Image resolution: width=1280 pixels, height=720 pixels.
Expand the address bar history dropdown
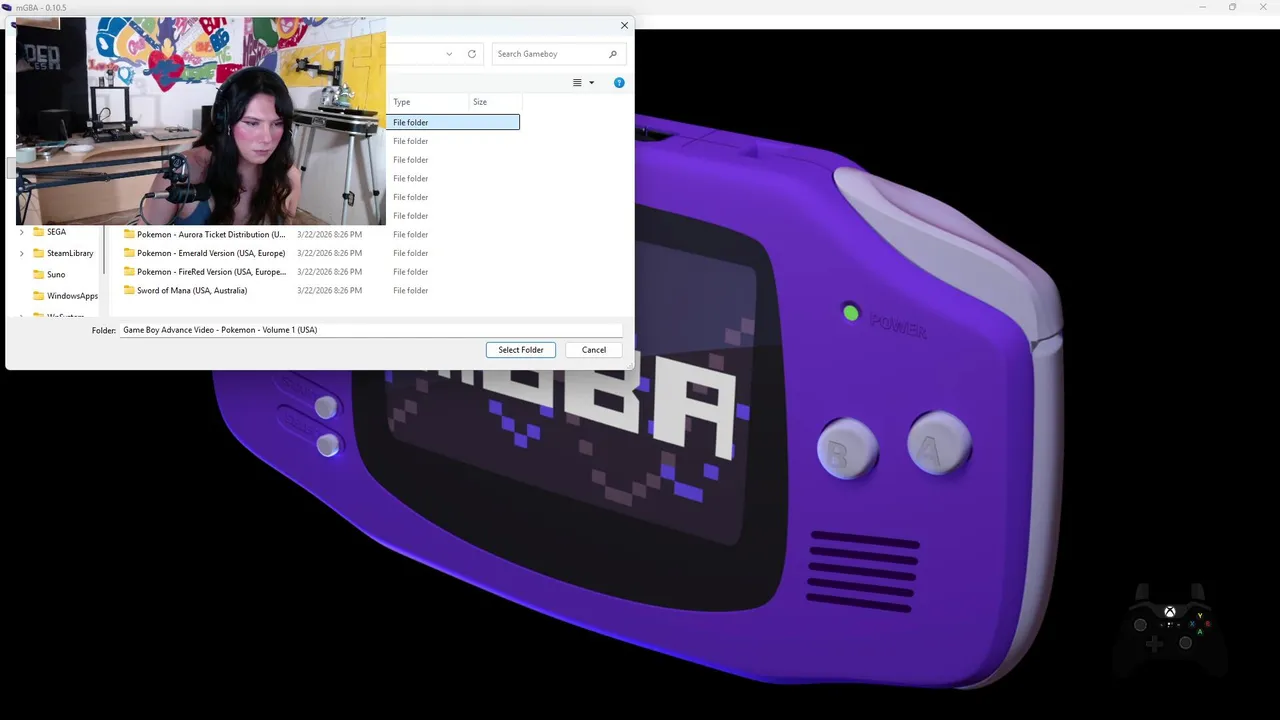tap(449, 54)
